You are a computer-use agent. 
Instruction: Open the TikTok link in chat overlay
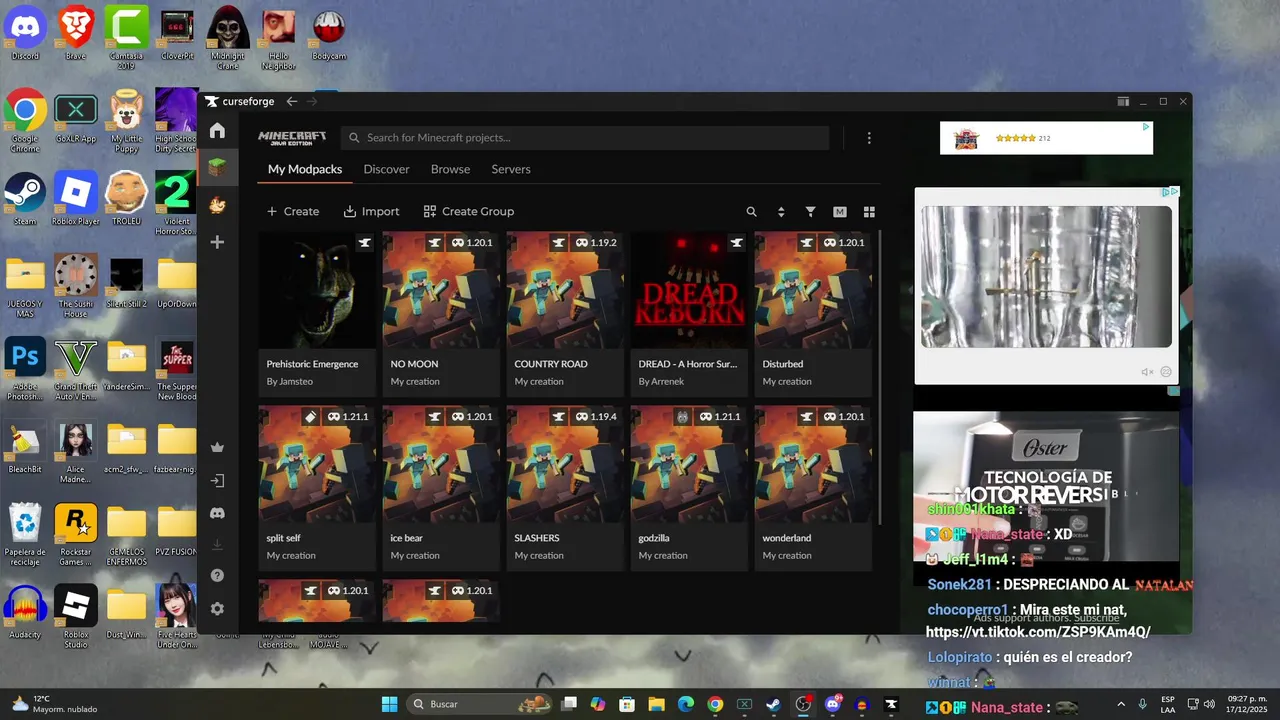1038,632
